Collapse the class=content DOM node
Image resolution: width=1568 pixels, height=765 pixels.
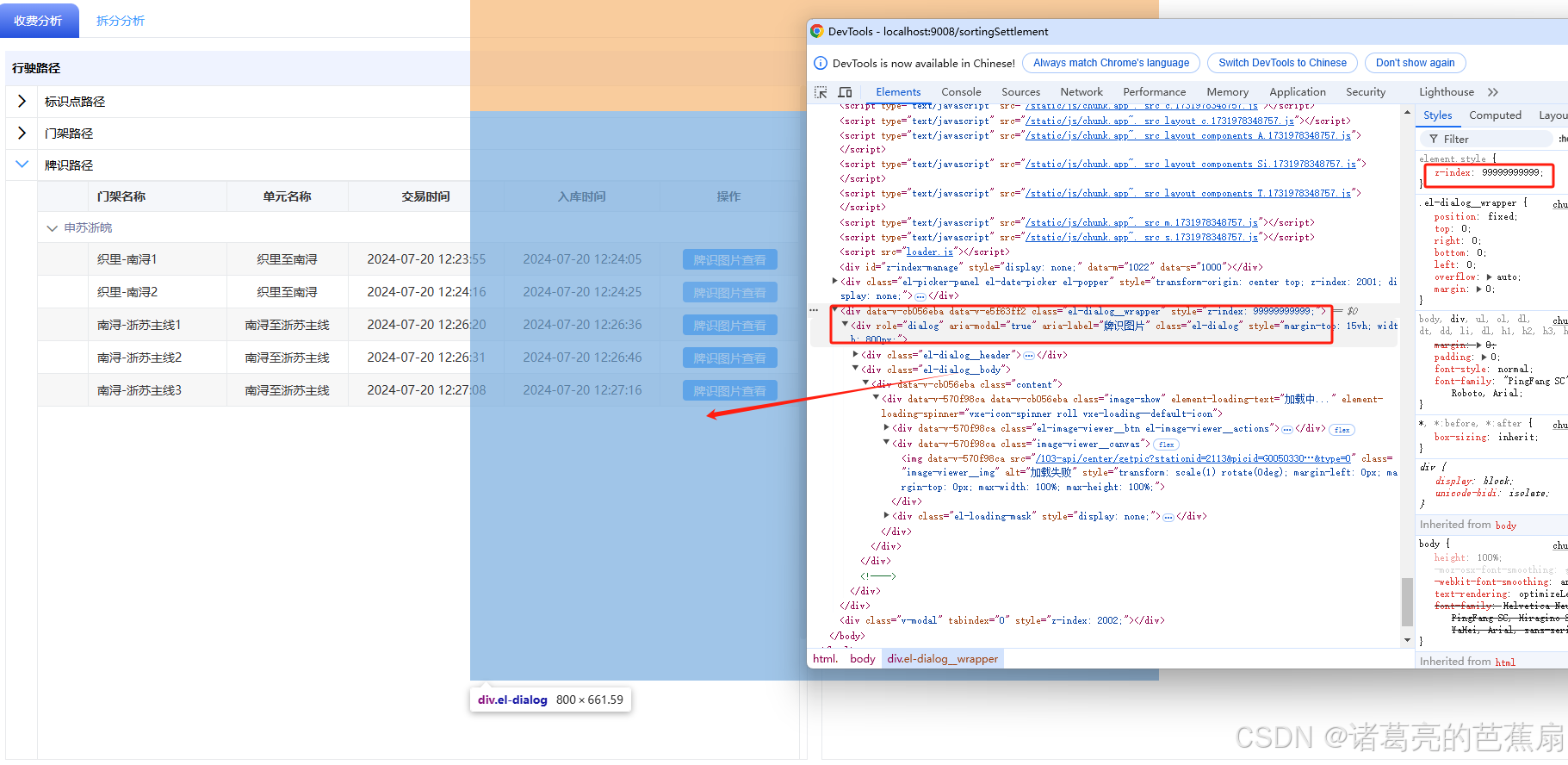coord(865,383)
